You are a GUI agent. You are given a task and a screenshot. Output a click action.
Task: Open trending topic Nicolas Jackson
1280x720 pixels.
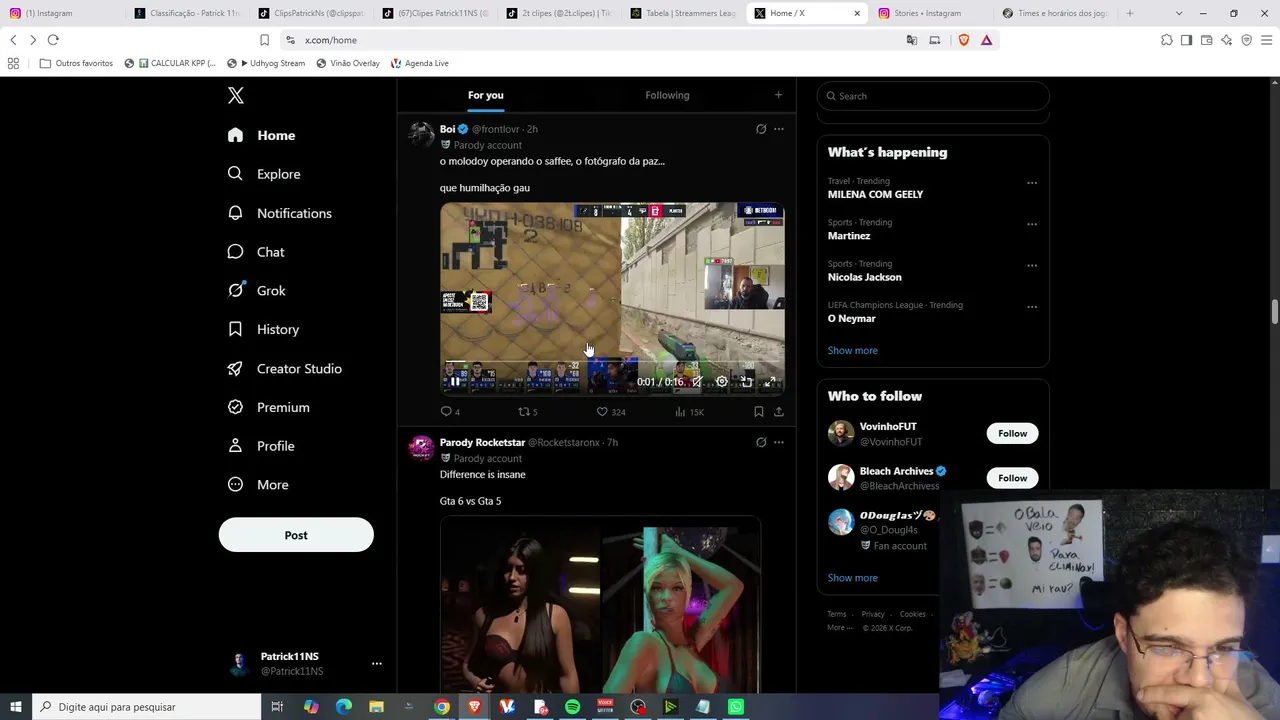(864, 277)
